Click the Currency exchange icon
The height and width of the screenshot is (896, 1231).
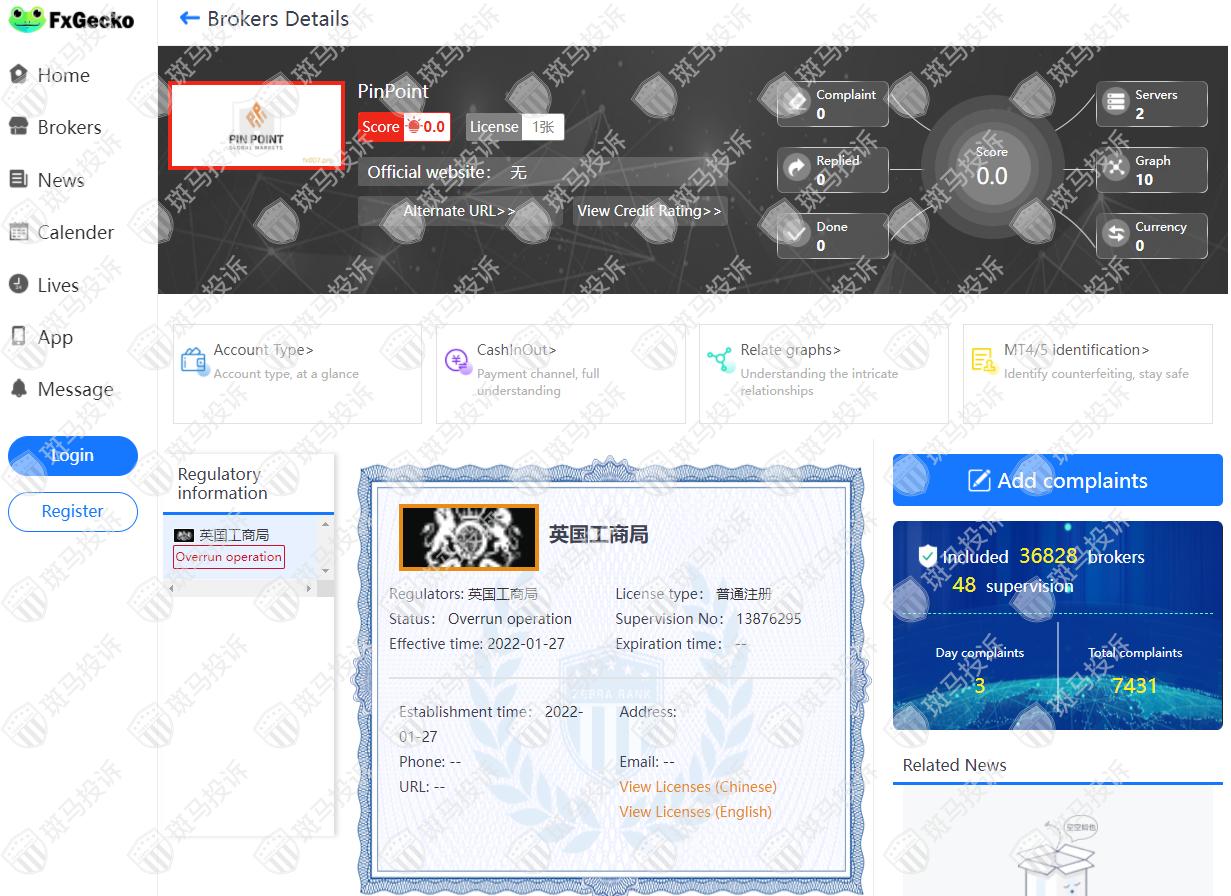(x=1115, y=234)
